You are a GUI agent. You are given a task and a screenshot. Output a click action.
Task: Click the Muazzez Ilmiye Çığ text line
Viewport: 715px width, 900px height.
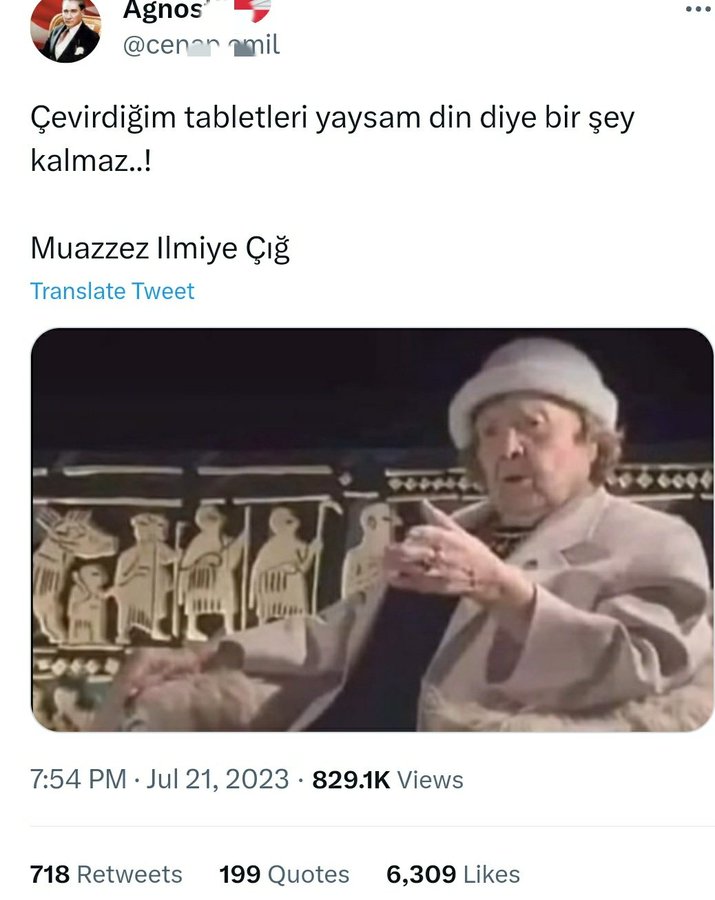coord(160,249)
